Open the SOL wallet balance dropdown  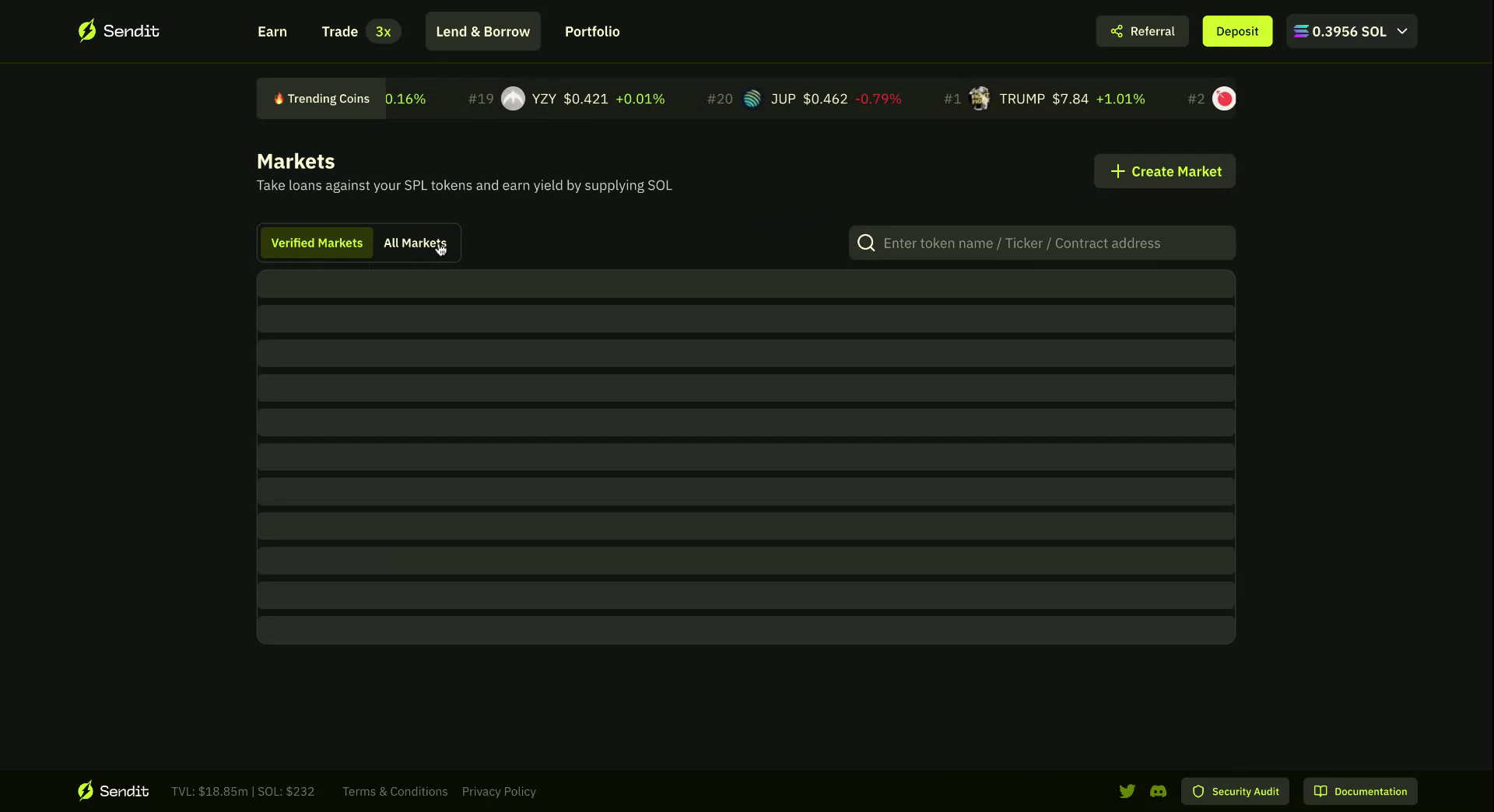tap(1351, 31)
